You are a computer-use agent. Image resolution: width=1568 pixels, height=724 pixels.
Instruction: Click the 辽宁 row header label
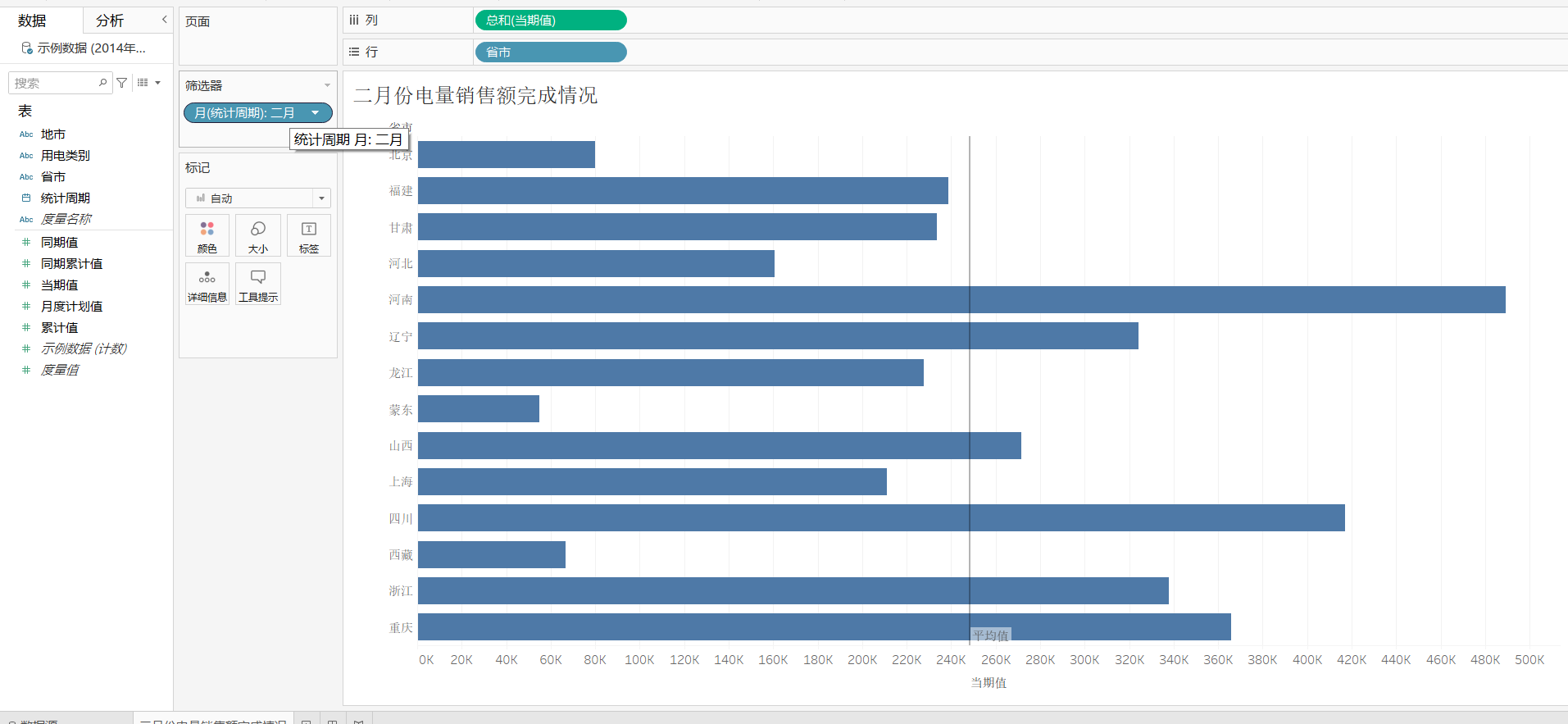[401, 337]
